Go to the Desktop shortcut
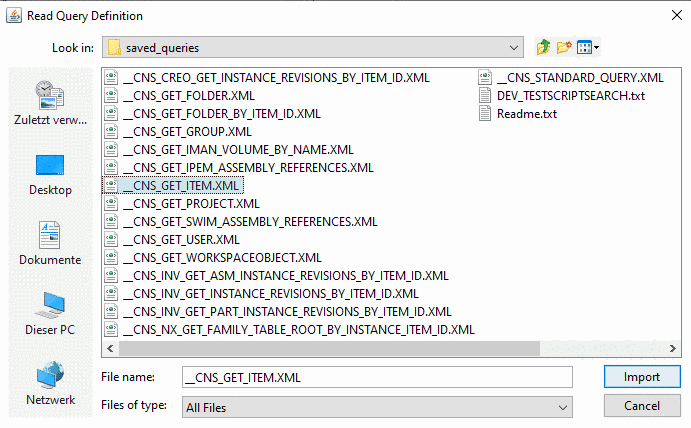The height and width of the screenshot is (428, 691). coord(50,173)
